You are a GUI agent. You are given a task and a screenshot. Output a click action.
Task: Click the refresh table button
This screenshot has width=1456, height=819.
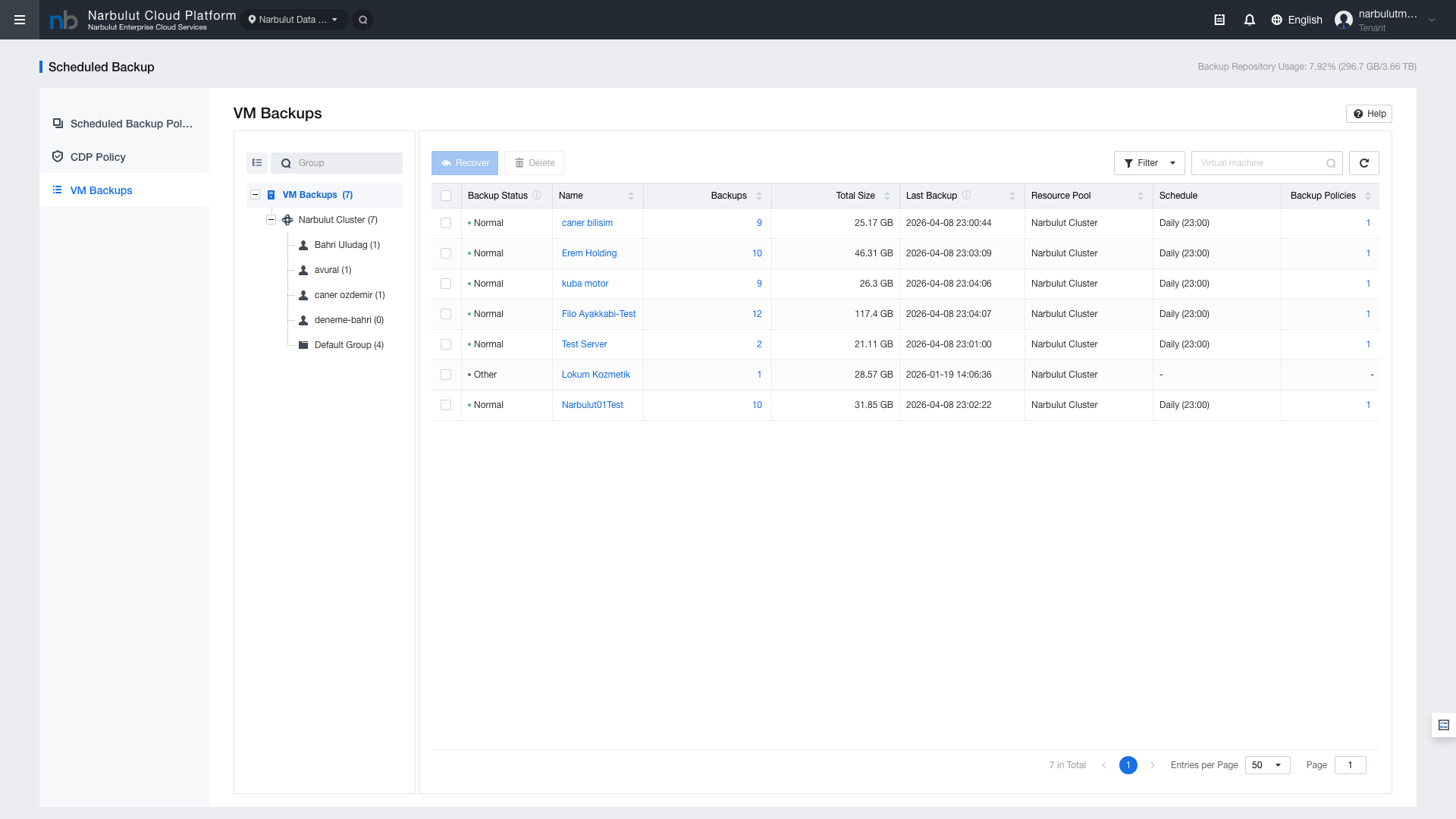1364,163
